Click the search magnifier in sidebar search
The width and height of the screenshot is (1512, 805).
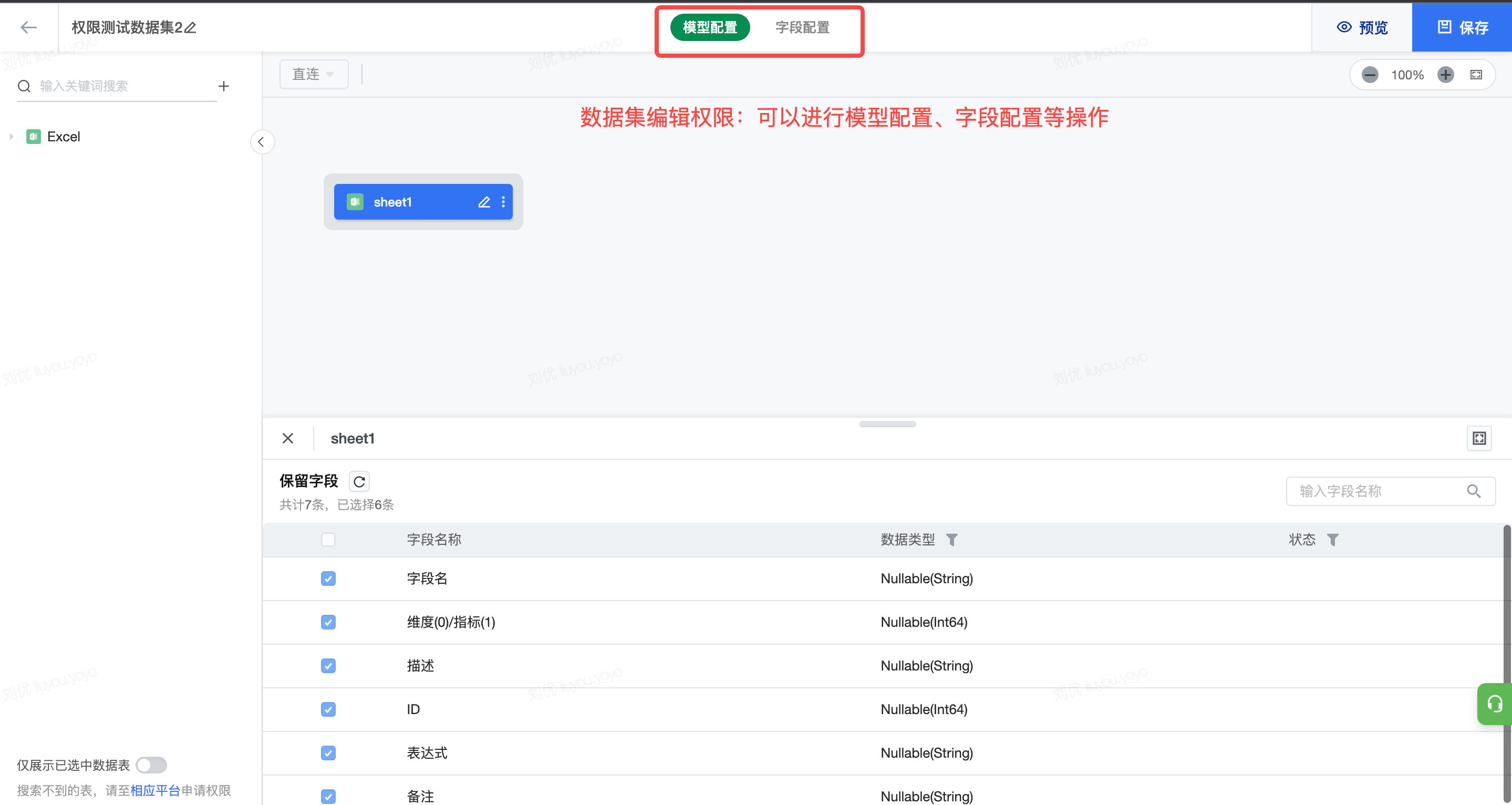tap(24, 86)
